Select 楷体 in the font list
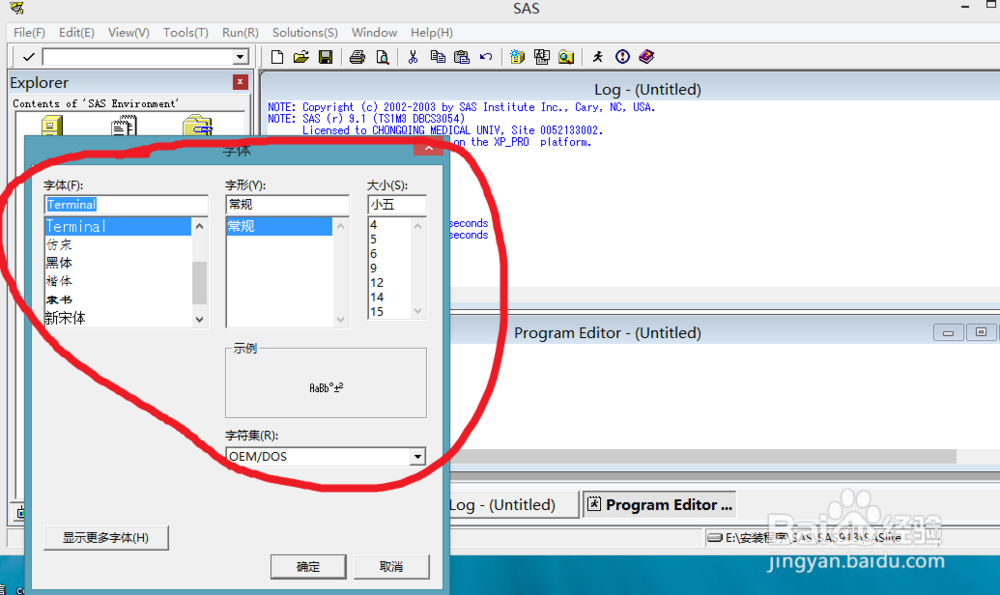 tap(117, 281)
